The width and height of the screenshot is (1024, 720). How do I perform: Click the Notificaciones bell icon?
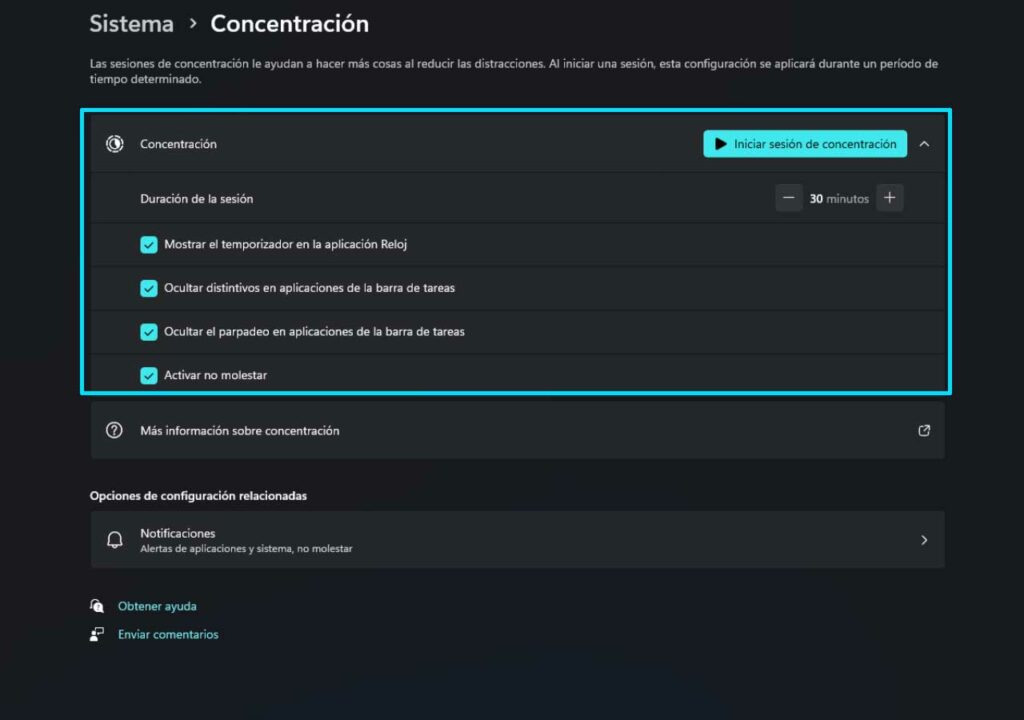tap(115, 540)
